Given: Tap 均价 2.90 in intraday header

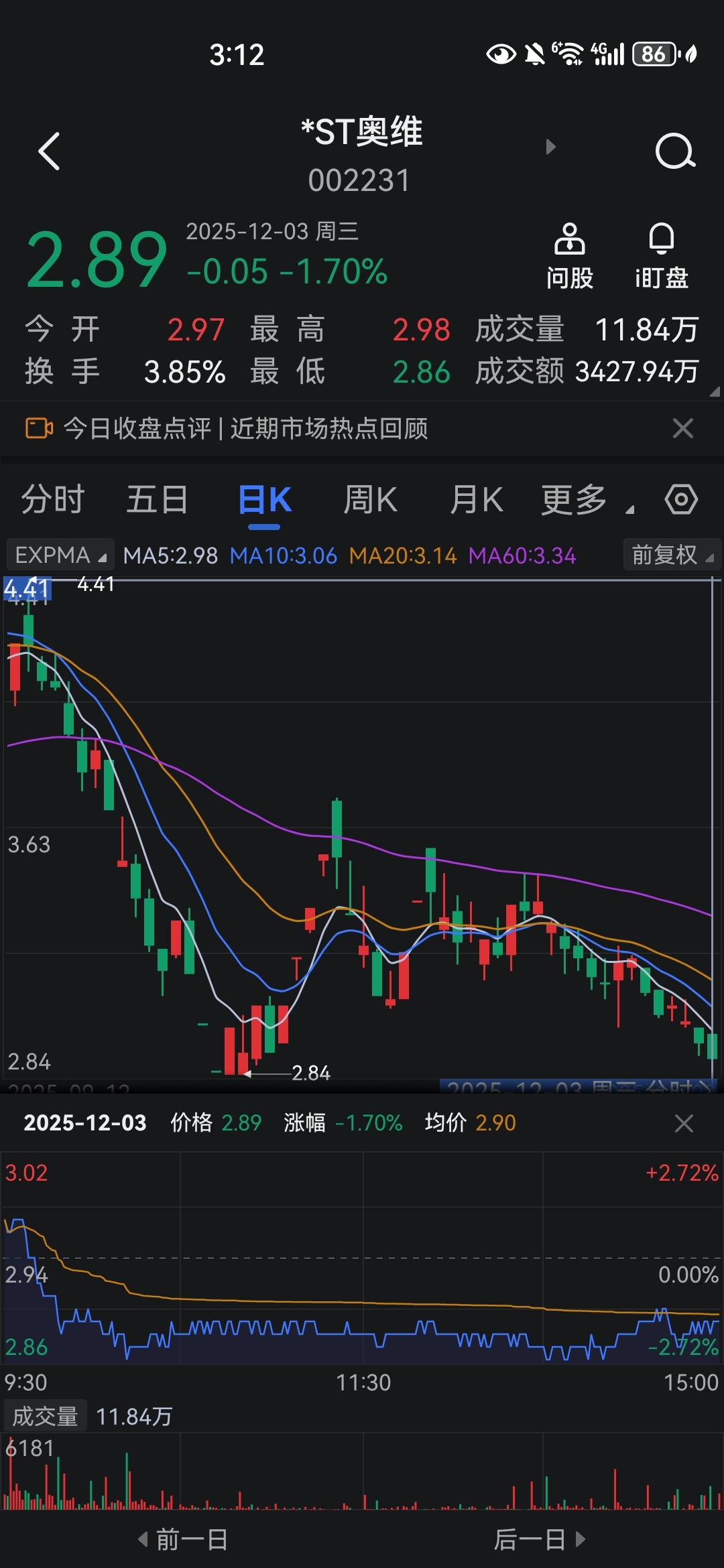Looking at the screenshot, I should (470, 1122).
